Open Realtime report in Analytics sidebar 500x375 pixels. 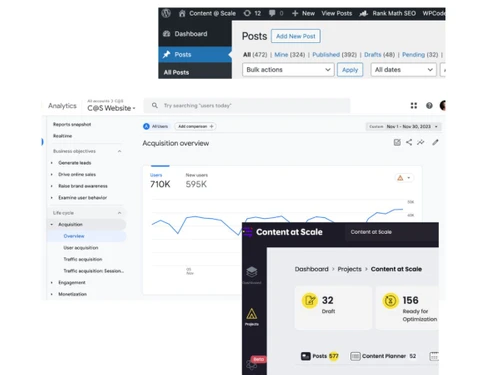click(x=63, y=136)
